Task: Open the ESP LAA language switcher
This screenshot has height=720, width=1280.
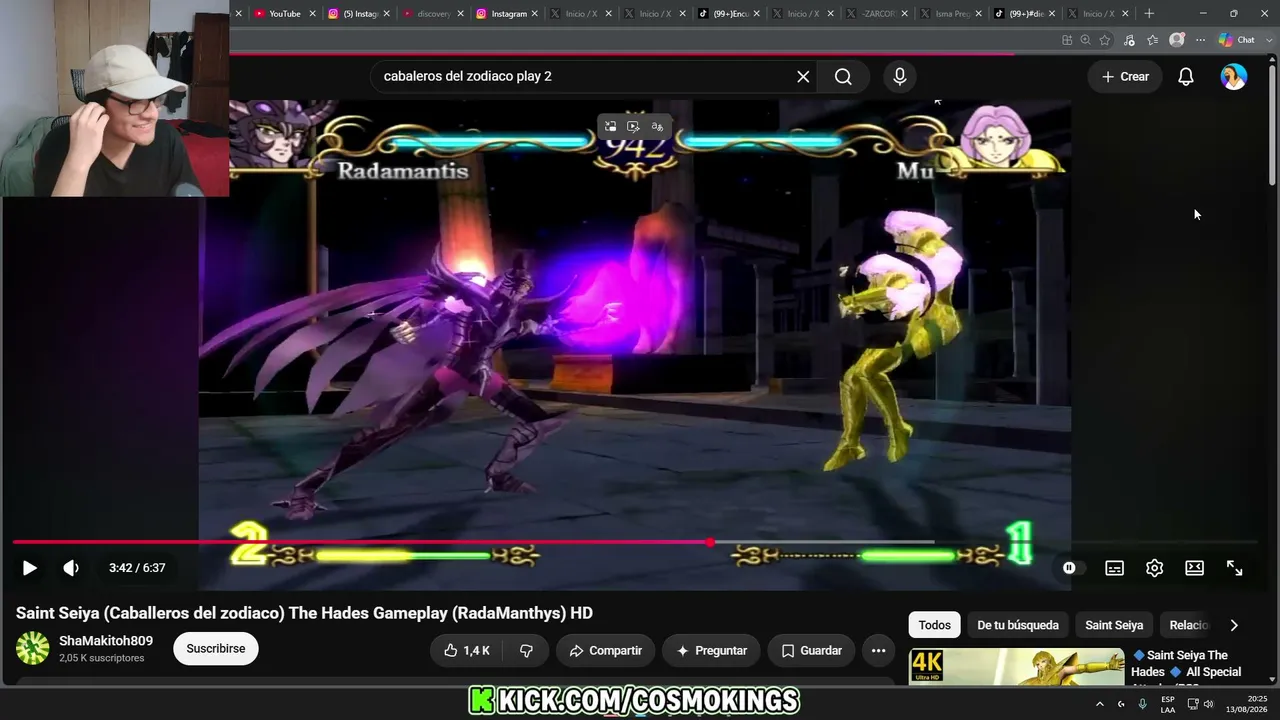Action: pos(1168,704)
